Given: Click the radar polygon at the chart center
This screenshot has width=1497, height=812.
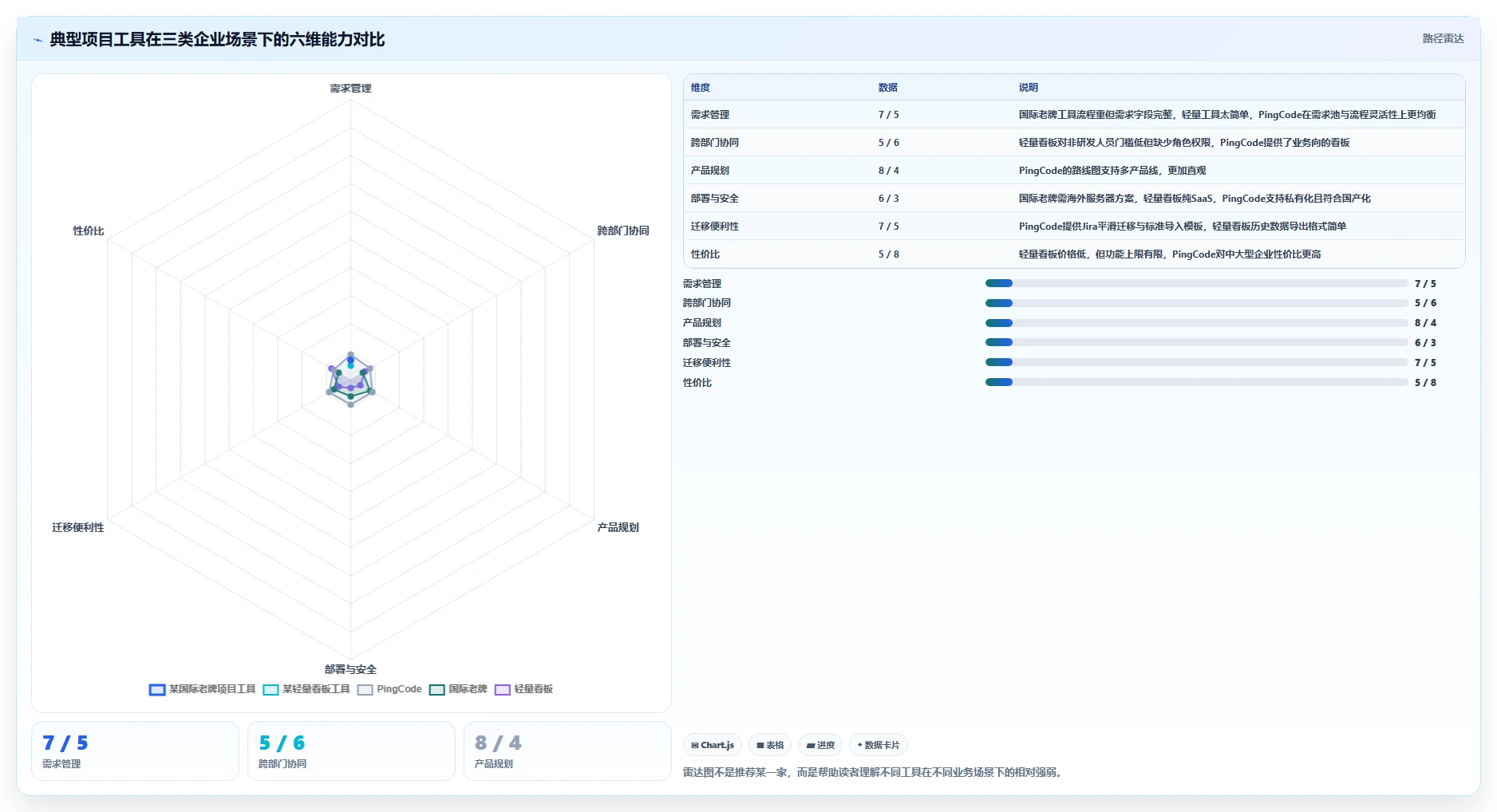Looking at the screenshot, I should click(x=350, y=380).
